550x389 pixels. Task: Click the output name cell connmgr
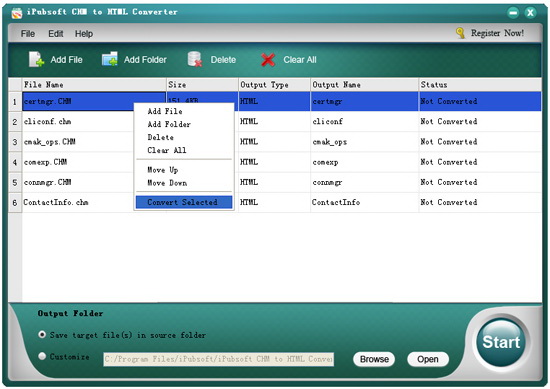tap(364, 182)
